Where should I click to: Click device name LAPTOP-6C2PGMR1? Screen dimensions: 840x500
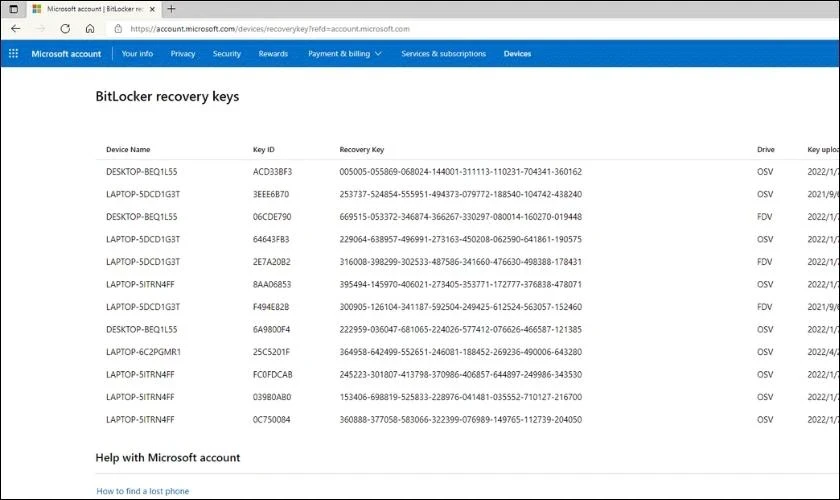[144, 352]
